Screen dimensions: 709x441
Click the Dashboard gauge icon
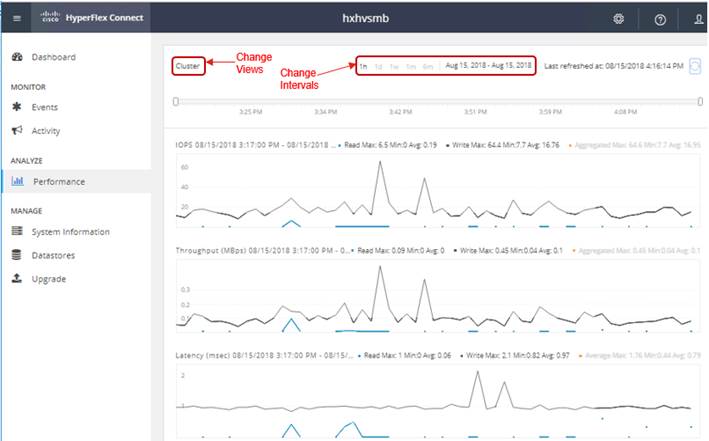[17, 57]
